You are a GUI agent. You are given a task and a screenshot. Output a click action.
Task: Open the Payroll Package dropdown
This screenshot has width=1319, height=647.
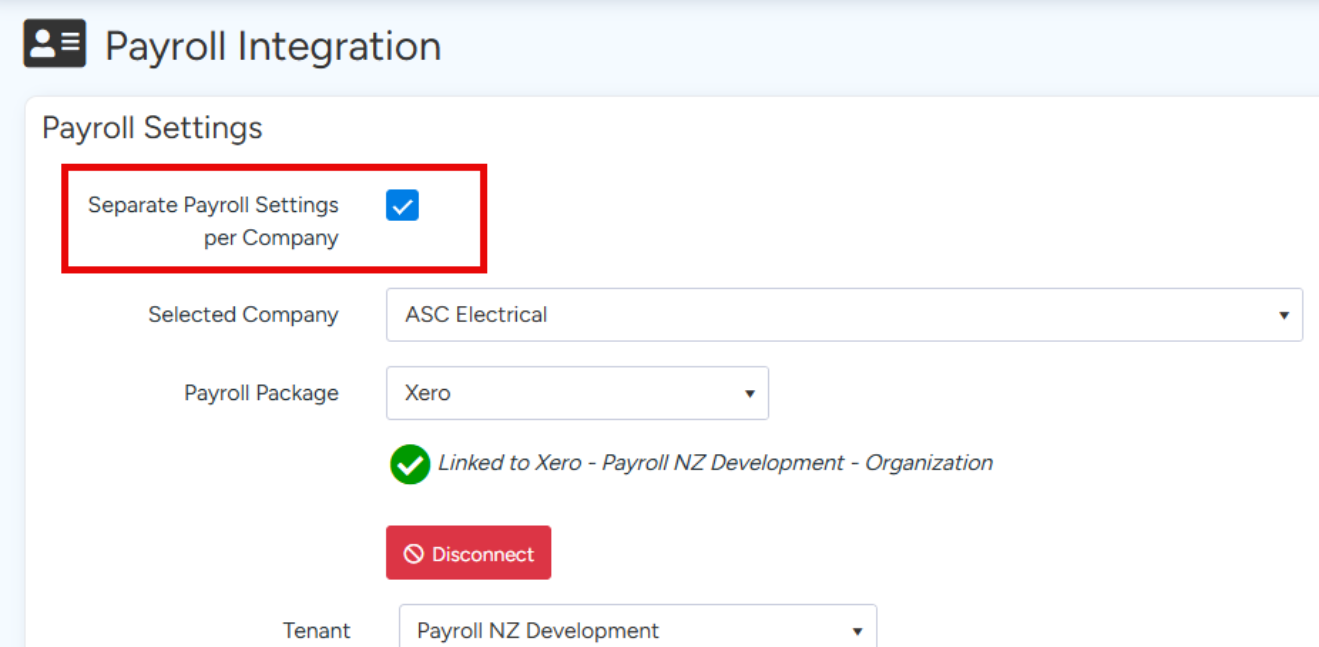[576, 393]
